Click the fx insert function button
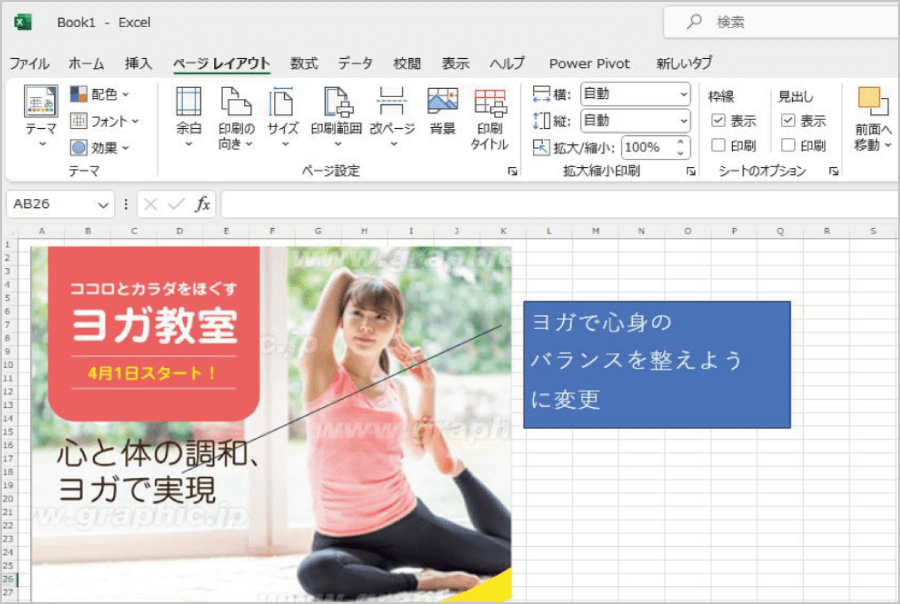 202,204
